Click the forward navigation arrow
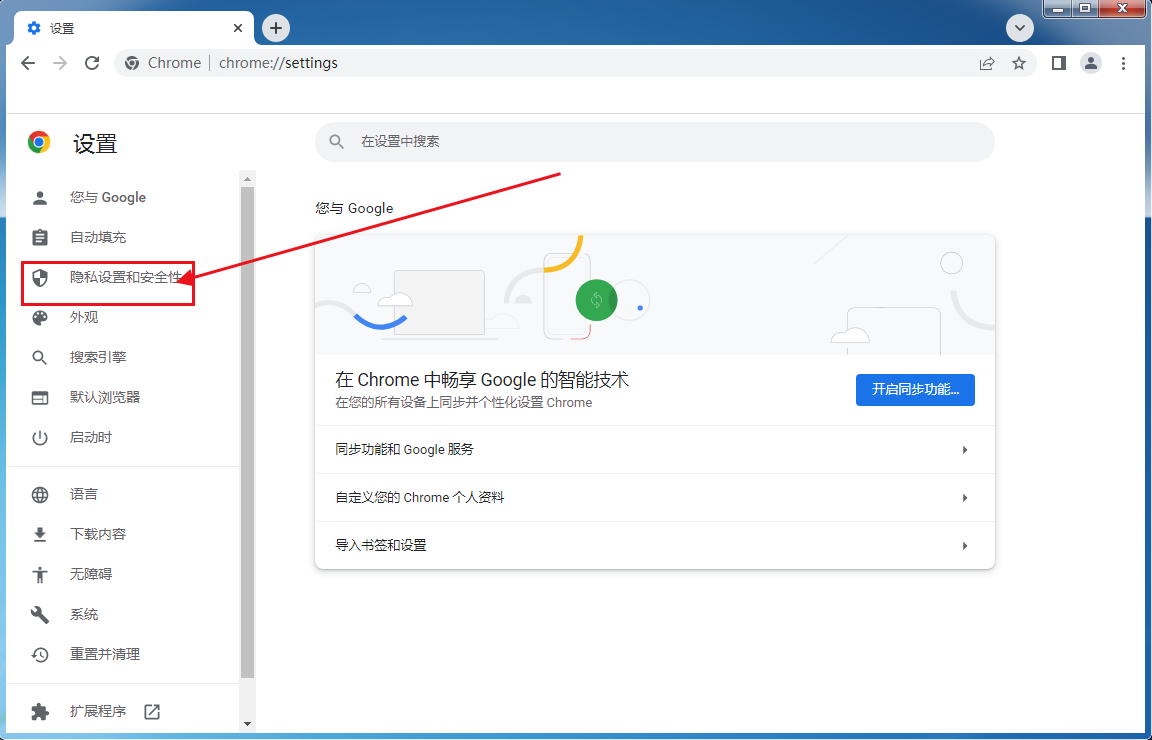Screen dimensions: 1152x740 point(60,63)
